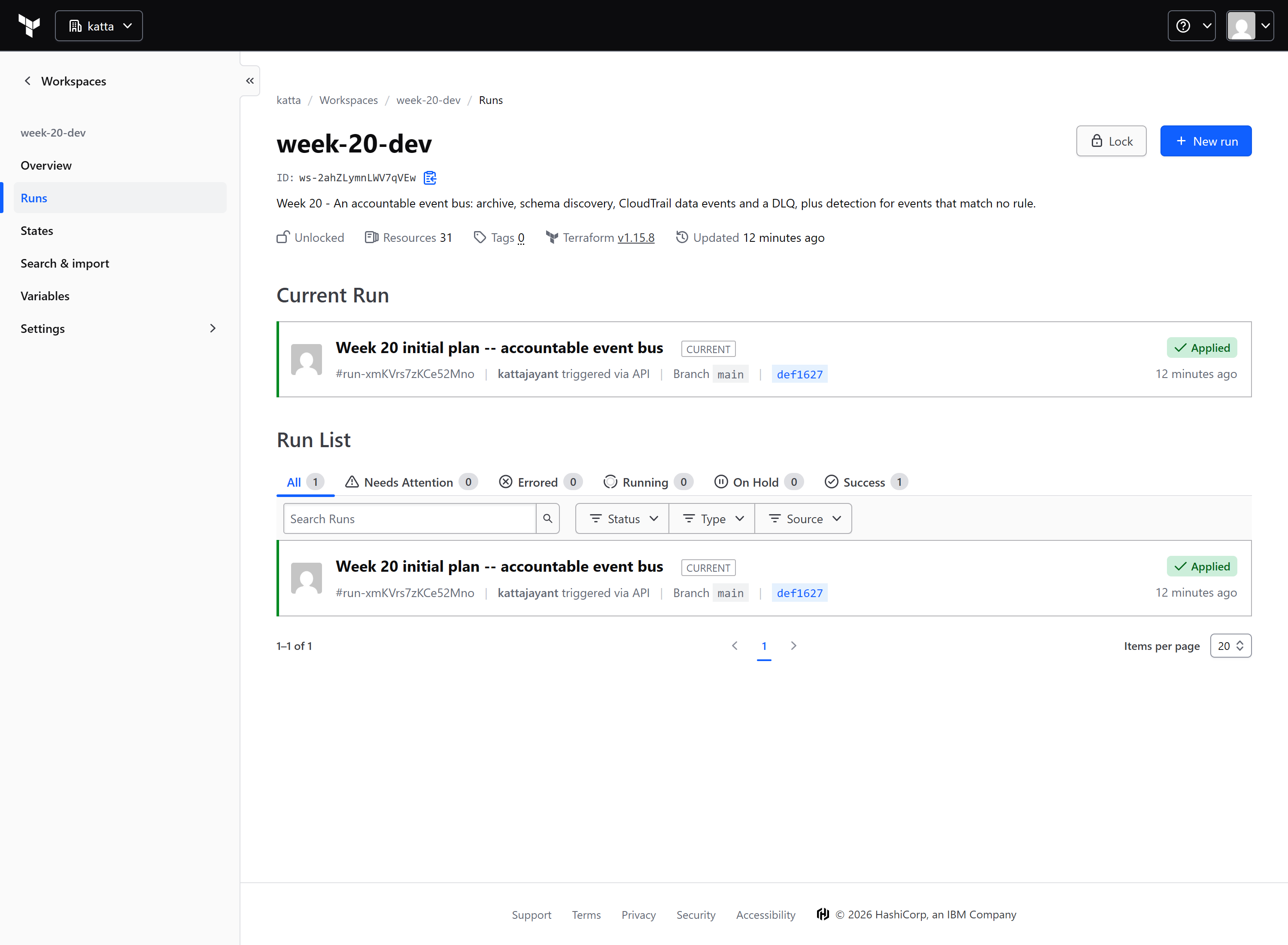Click the CURRENT badge in Run List

click(x=708, y=567)
